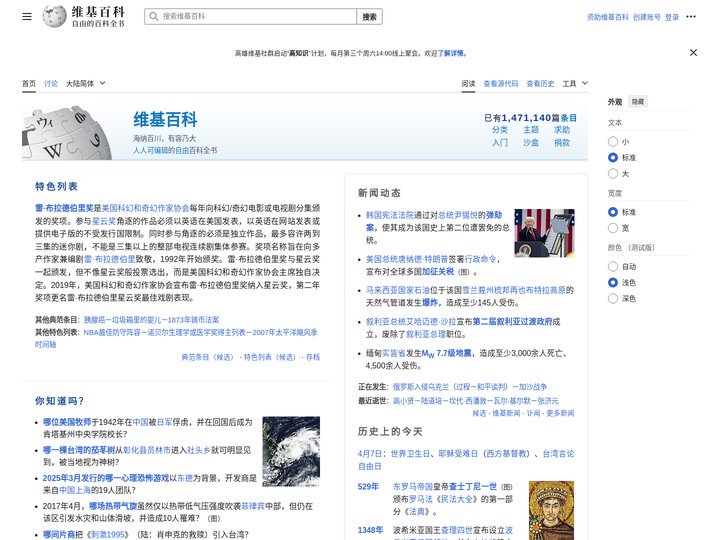Screen dimensions: 720x540
Task: Open 查士丁尼一世 emperor link
Action: click(x=473, y=486)
